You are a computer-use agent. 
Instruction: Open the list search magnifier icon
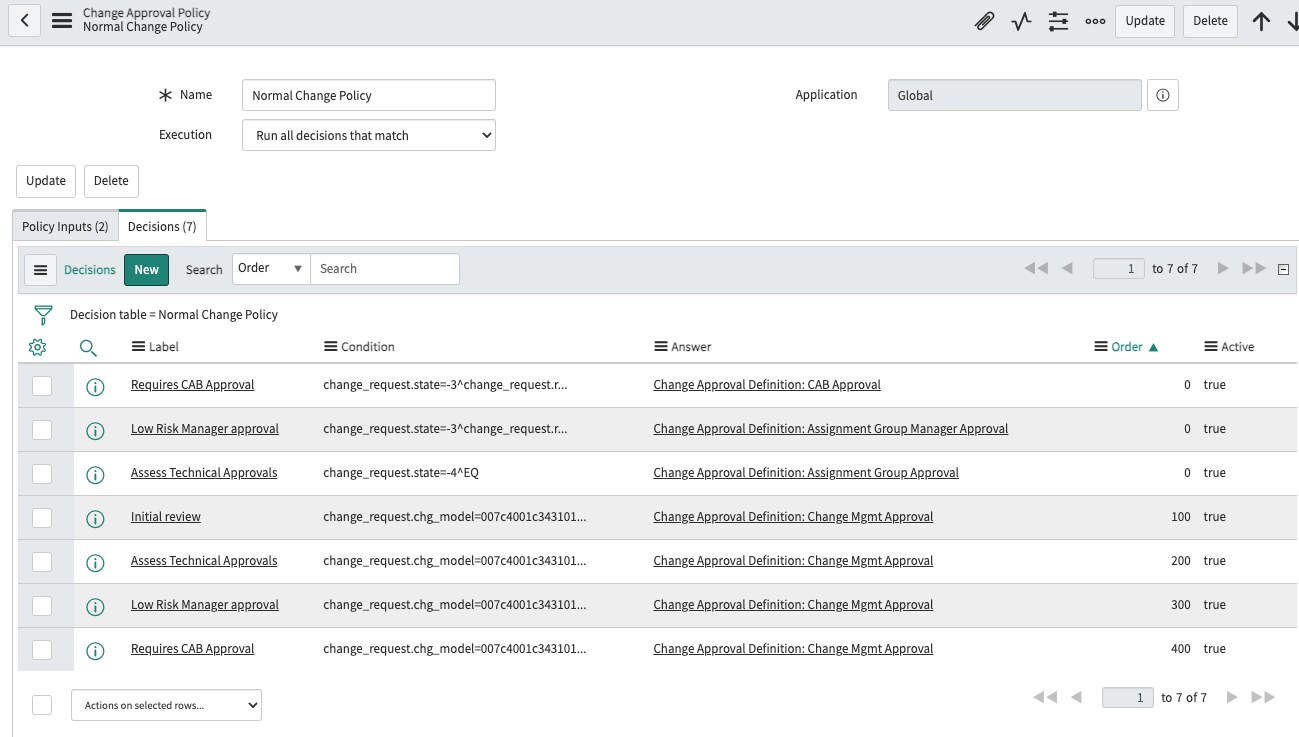click(88, 347)
